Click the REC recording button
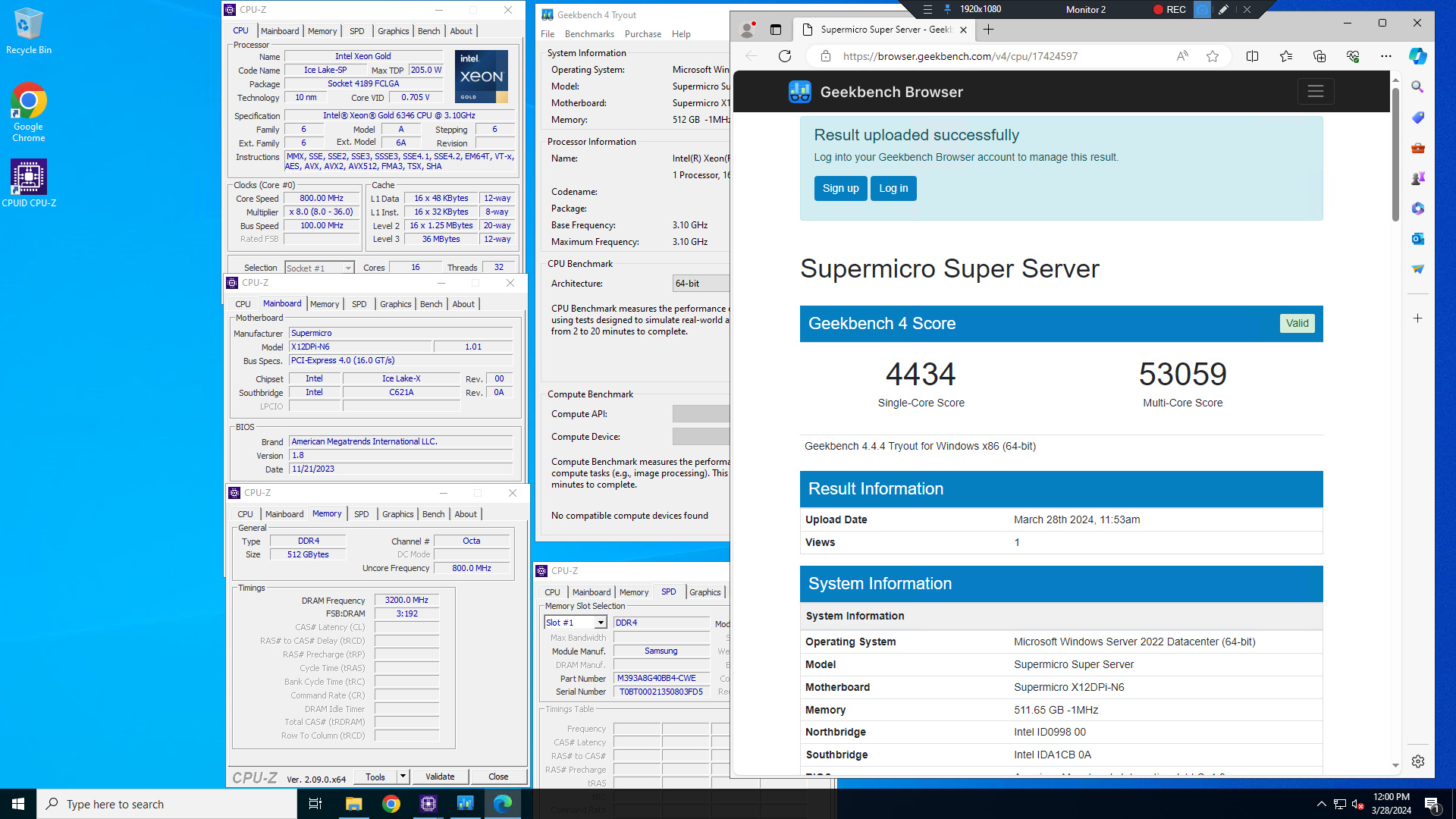 [1169, 9]
